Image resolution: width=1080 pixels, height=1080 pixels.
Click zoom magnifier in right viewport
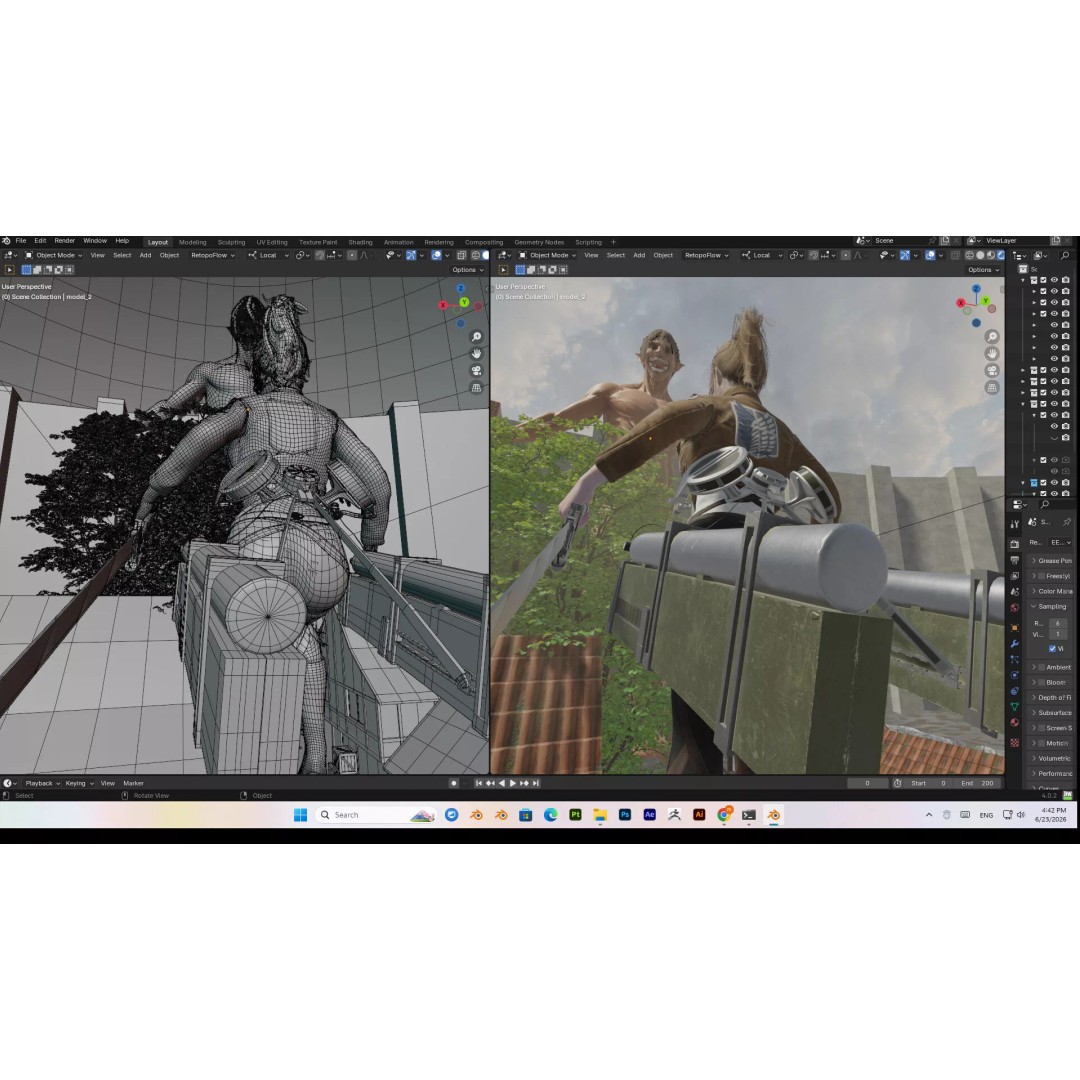pyautogui.click(x=992, y=337)
